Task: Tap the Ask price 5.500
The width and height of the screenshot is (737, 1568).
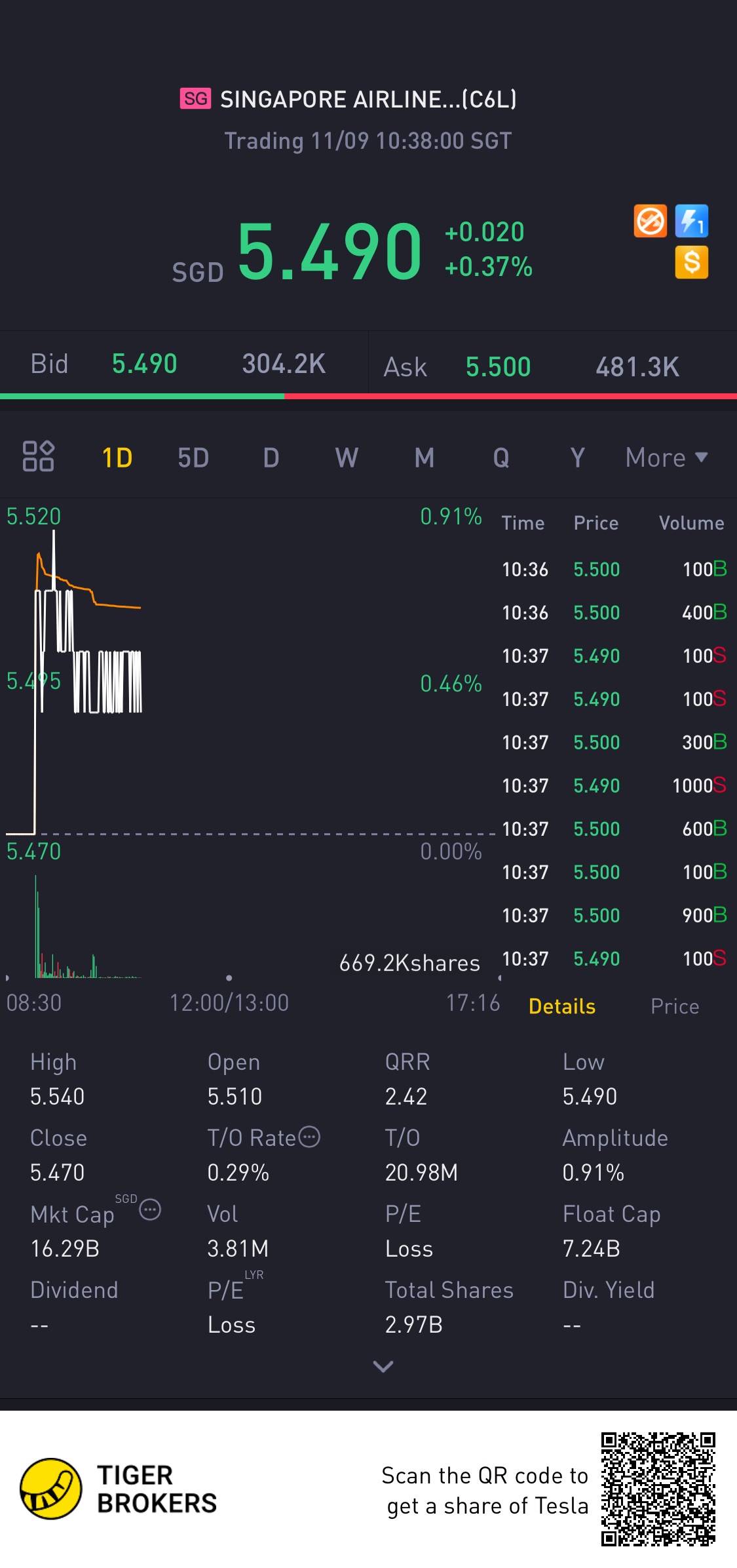Action: click(499, 367)
